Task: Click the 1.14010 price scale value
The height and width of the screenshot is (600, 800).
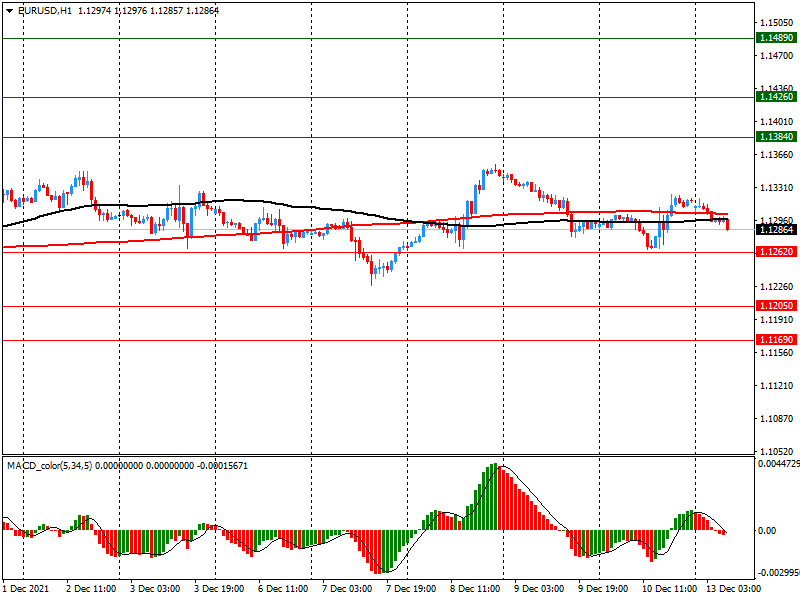Action: pyautogui.click(x=777, y=122)
